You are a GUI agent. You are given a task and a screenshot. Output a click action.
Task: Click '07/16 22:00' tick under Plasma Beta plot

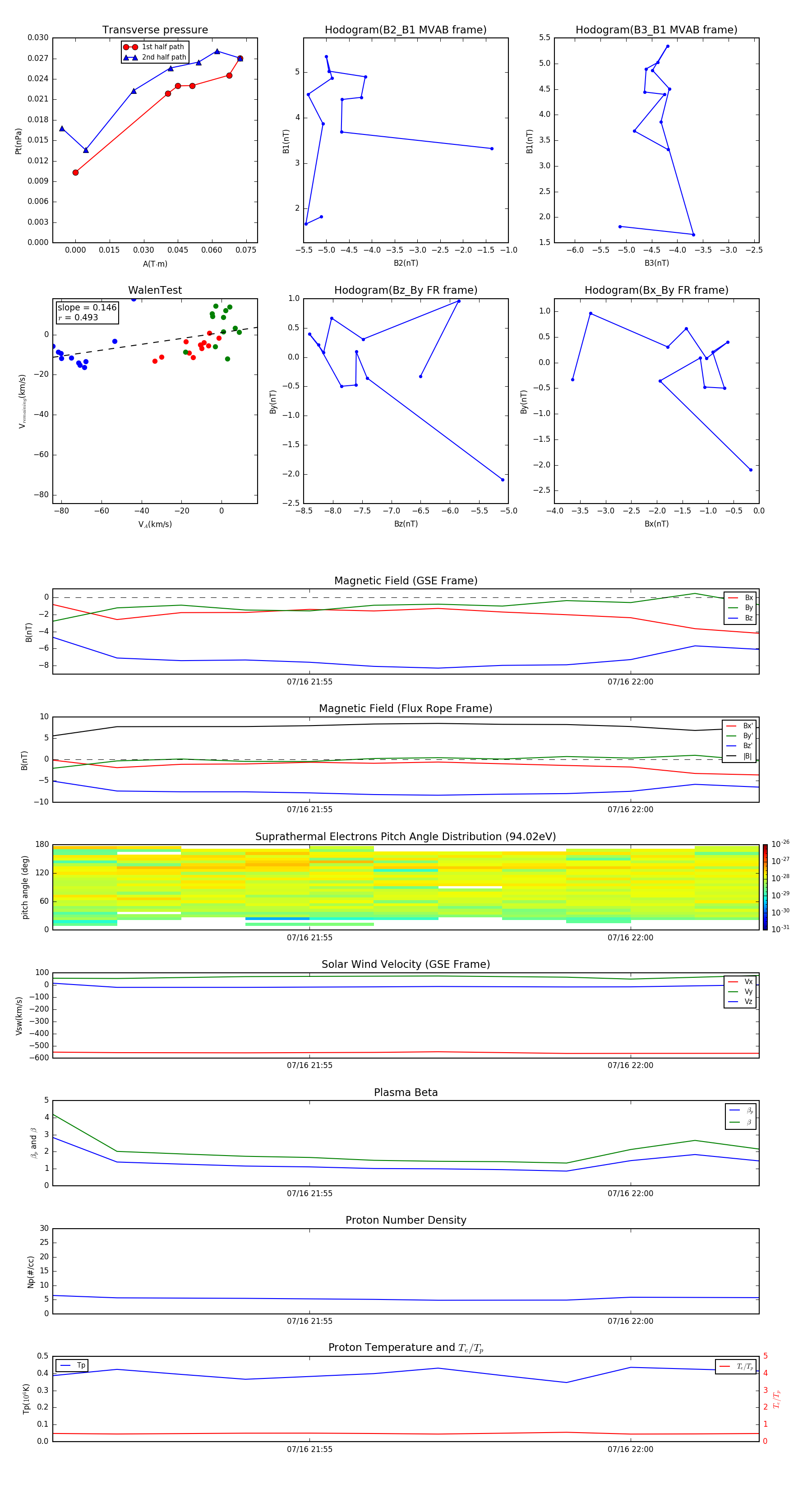pos(630,1193)
